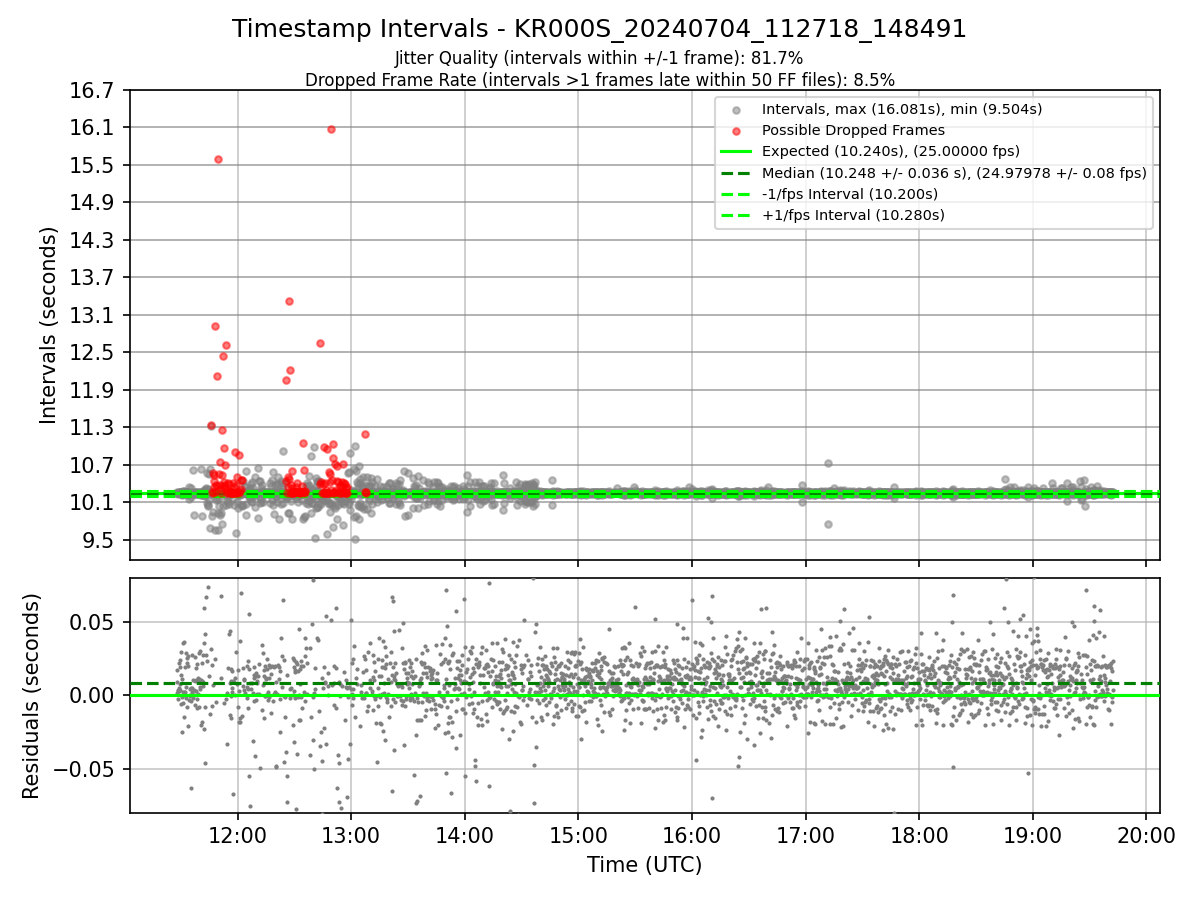Click the 'Residuals (seconds)' y-axis label
Image resolution: width=1200 pixels, height=900 pixels.
point(31,696)
